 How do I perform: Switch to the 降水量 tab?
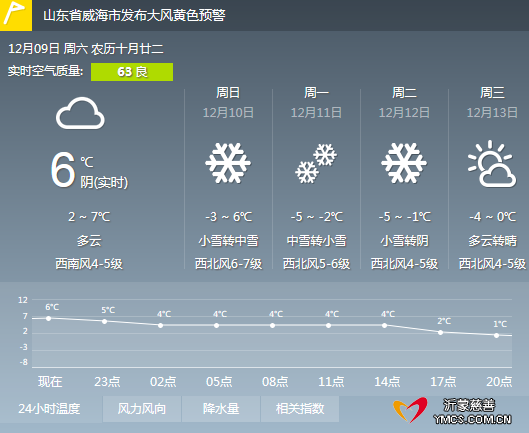pyautogui.click(x=221, y=409)
